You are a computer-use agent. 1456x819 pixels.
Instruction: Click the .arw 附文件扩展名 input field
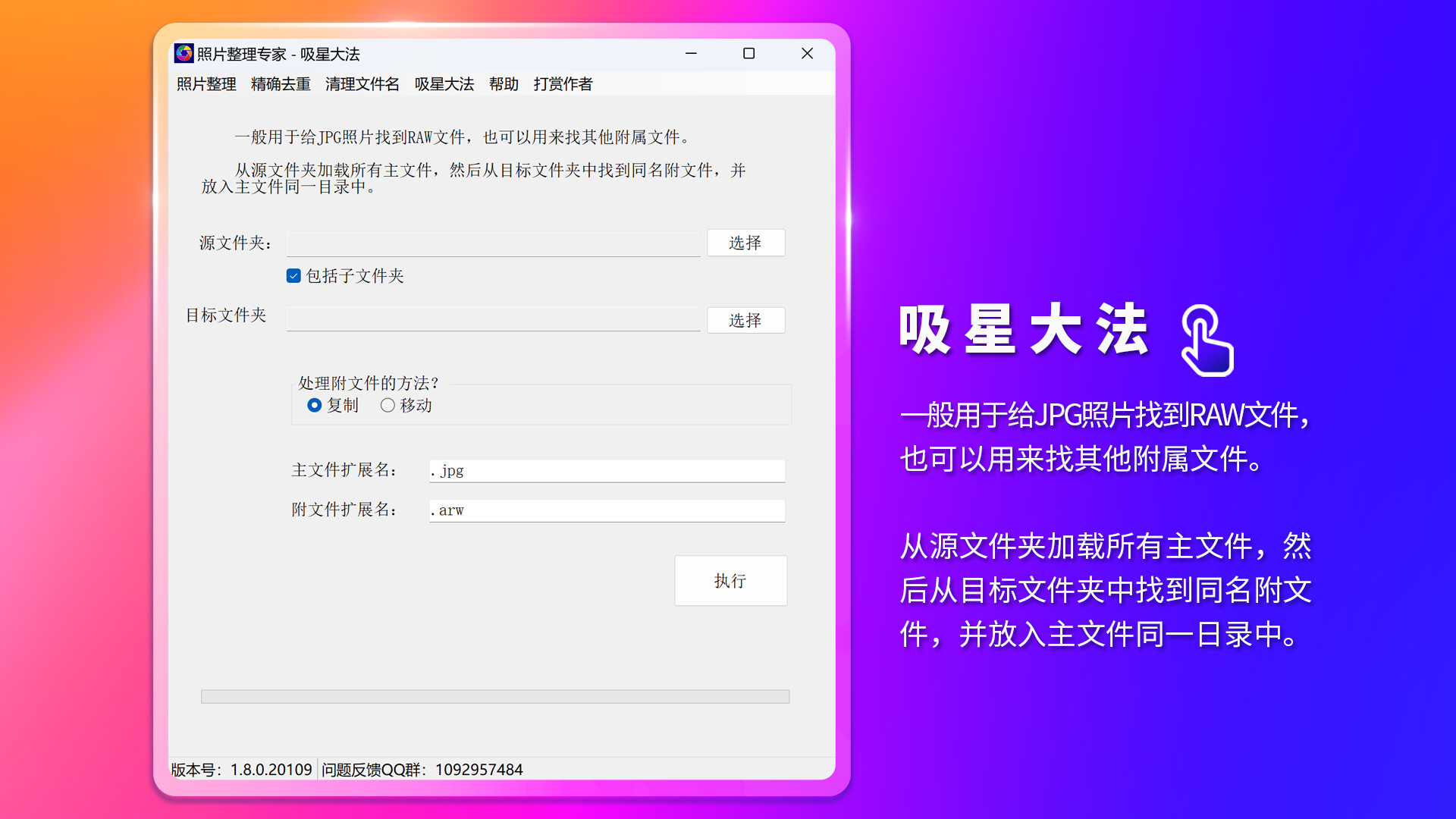pyautogui.click(x=605, y=510)
